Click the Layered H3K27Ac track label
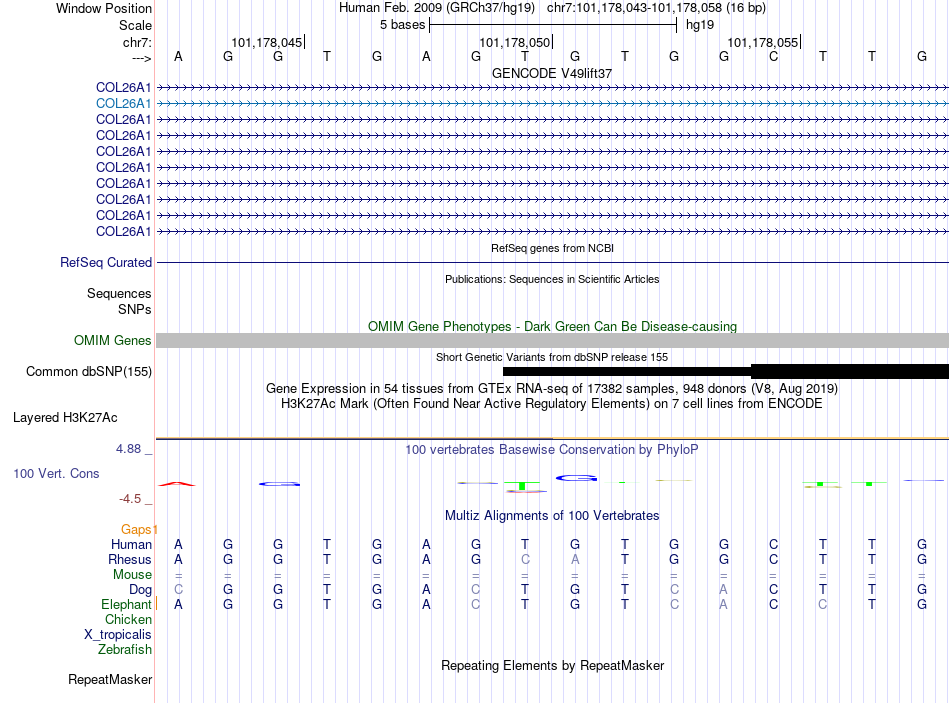The width and height of the screenshot is (950, 703). [x=65, y=418]
